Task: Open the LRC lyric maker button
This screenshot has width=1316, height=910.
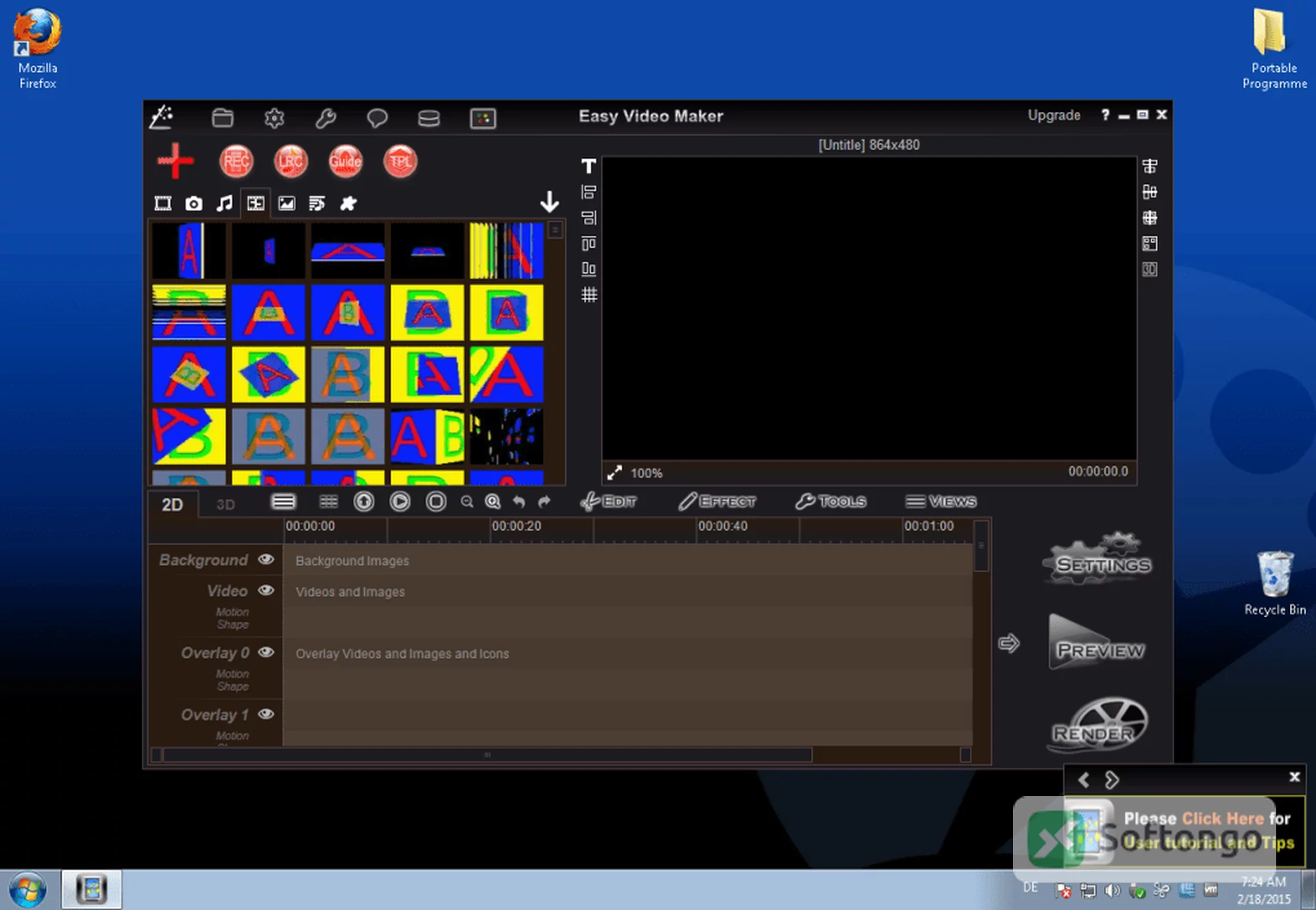Action: point(291,161)
